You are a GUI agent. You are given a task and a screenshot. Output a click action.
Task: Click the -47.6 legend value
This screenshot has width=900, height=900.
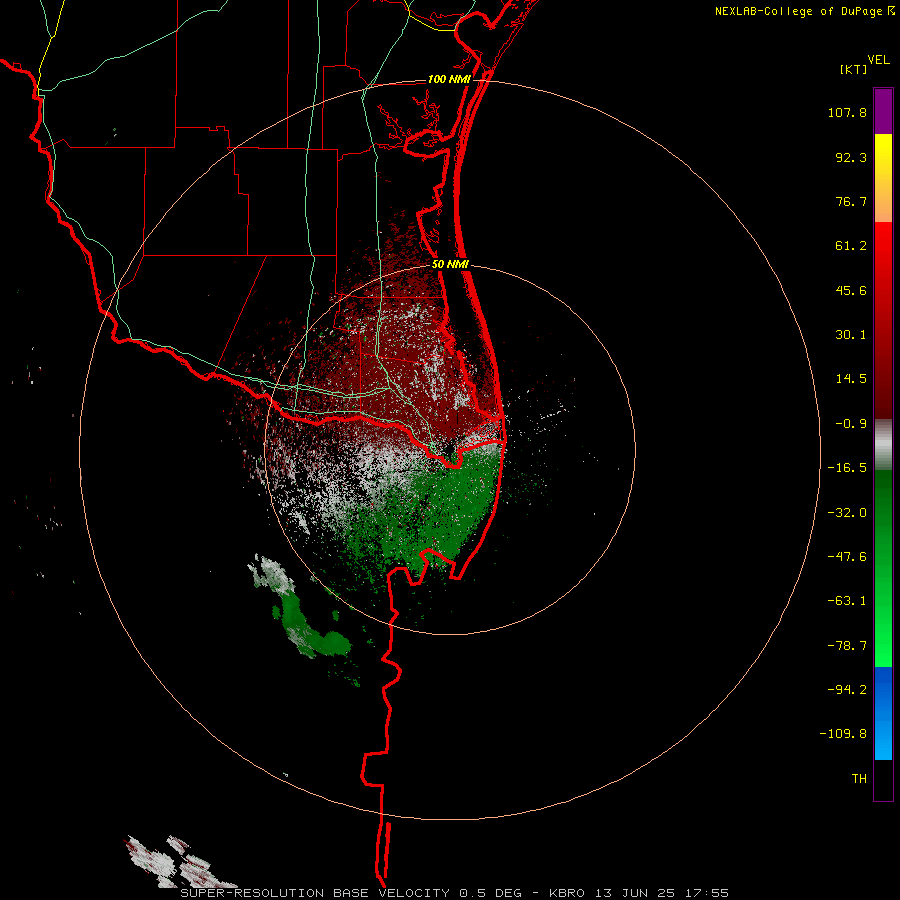point(847,557)
